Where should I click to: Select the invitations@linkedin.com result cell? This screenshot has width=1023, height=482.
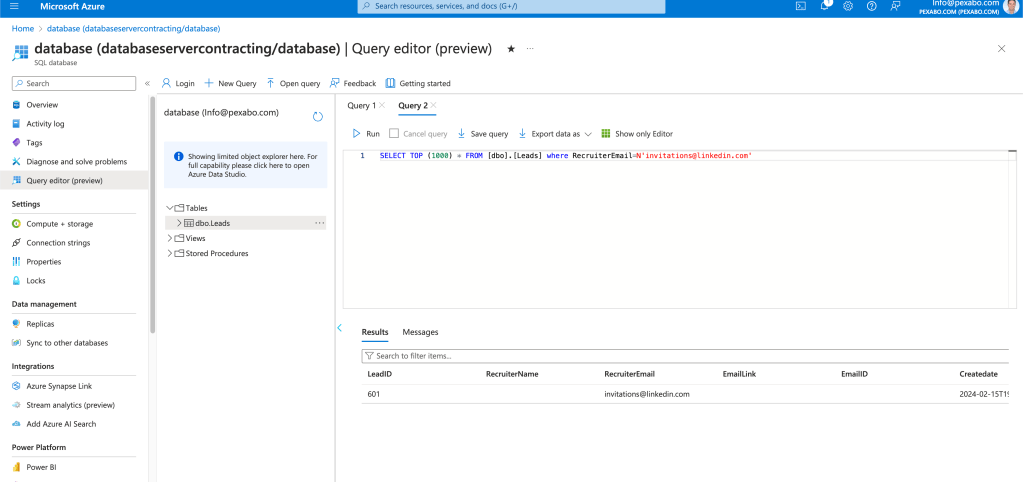pos(647,394)
